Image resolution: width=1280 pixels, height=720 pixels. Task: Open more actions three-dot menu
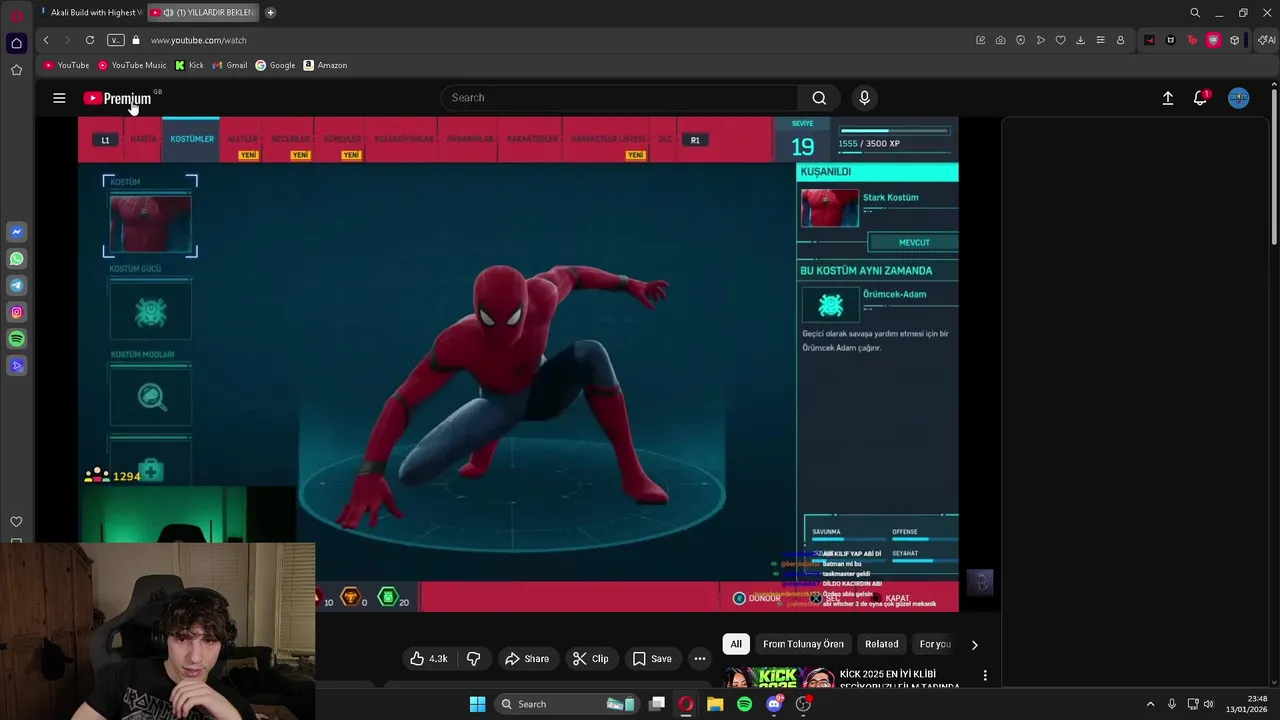[x=700, y=659]
